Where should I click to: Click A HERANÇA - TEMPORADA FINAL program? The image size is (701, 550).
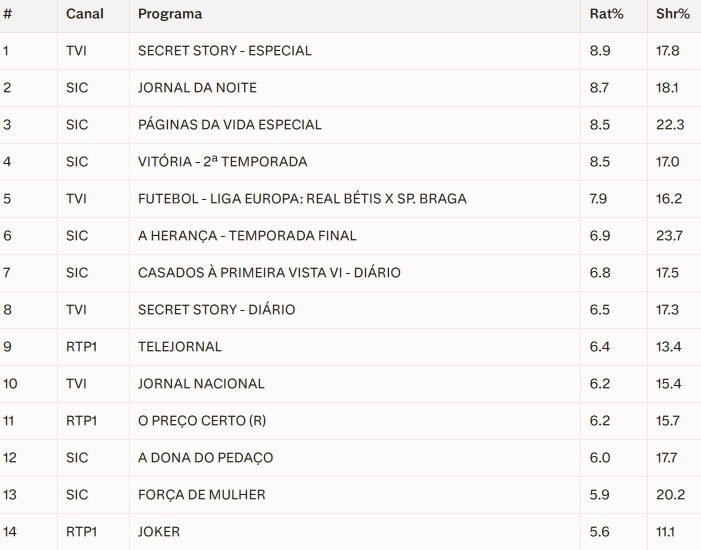point(247,236)
